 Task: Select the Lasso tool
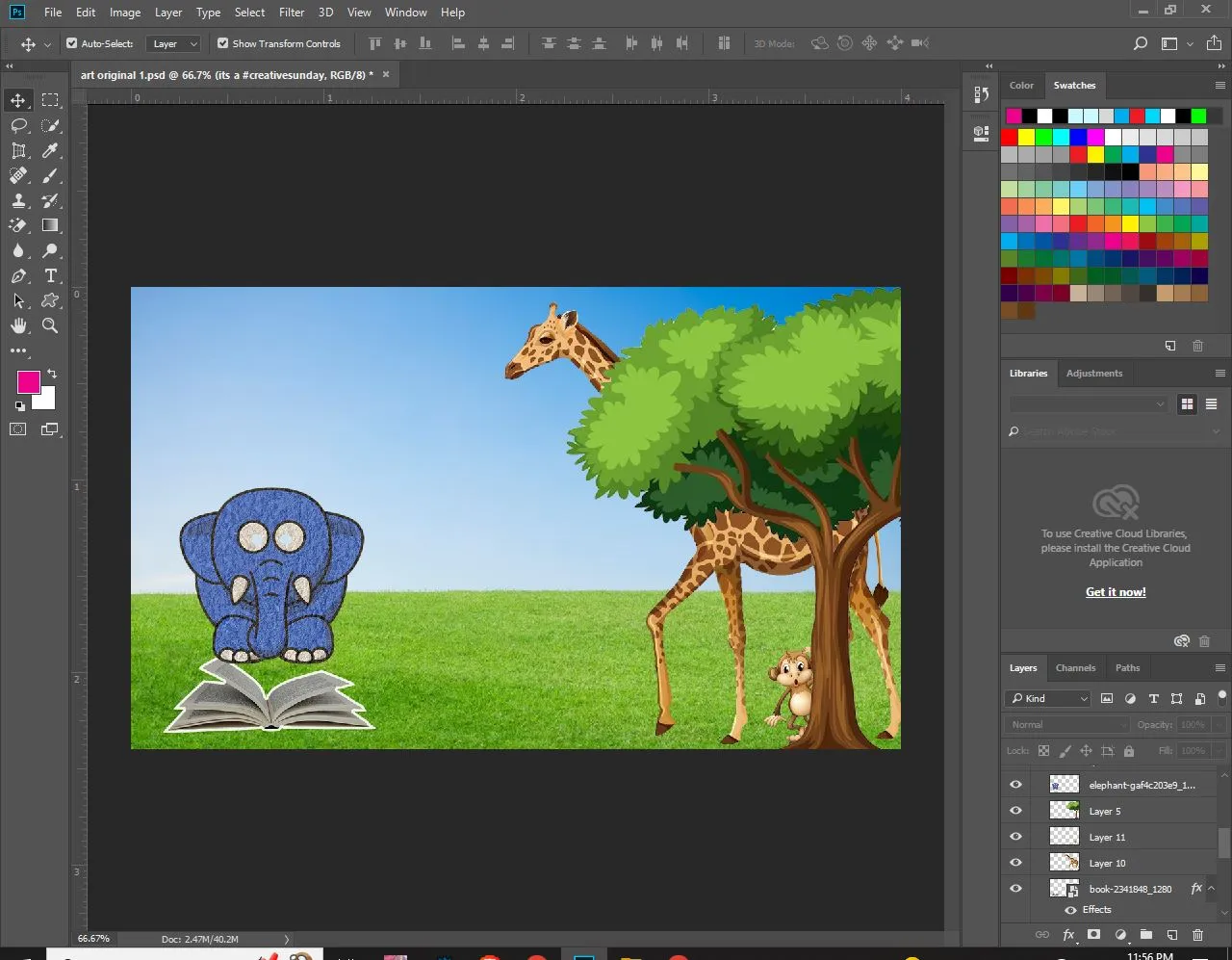(x=18, y=125)
